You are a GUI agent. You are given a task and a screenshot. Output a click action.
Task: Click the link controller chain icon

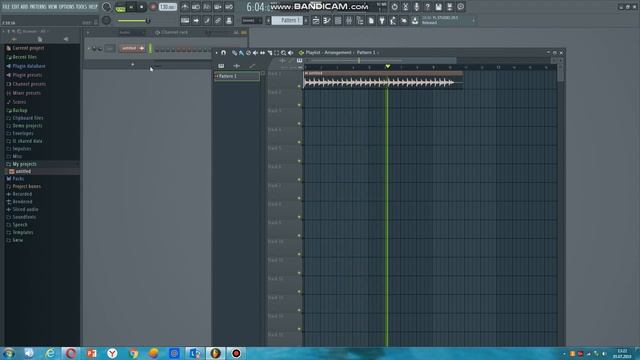(218, 20)
